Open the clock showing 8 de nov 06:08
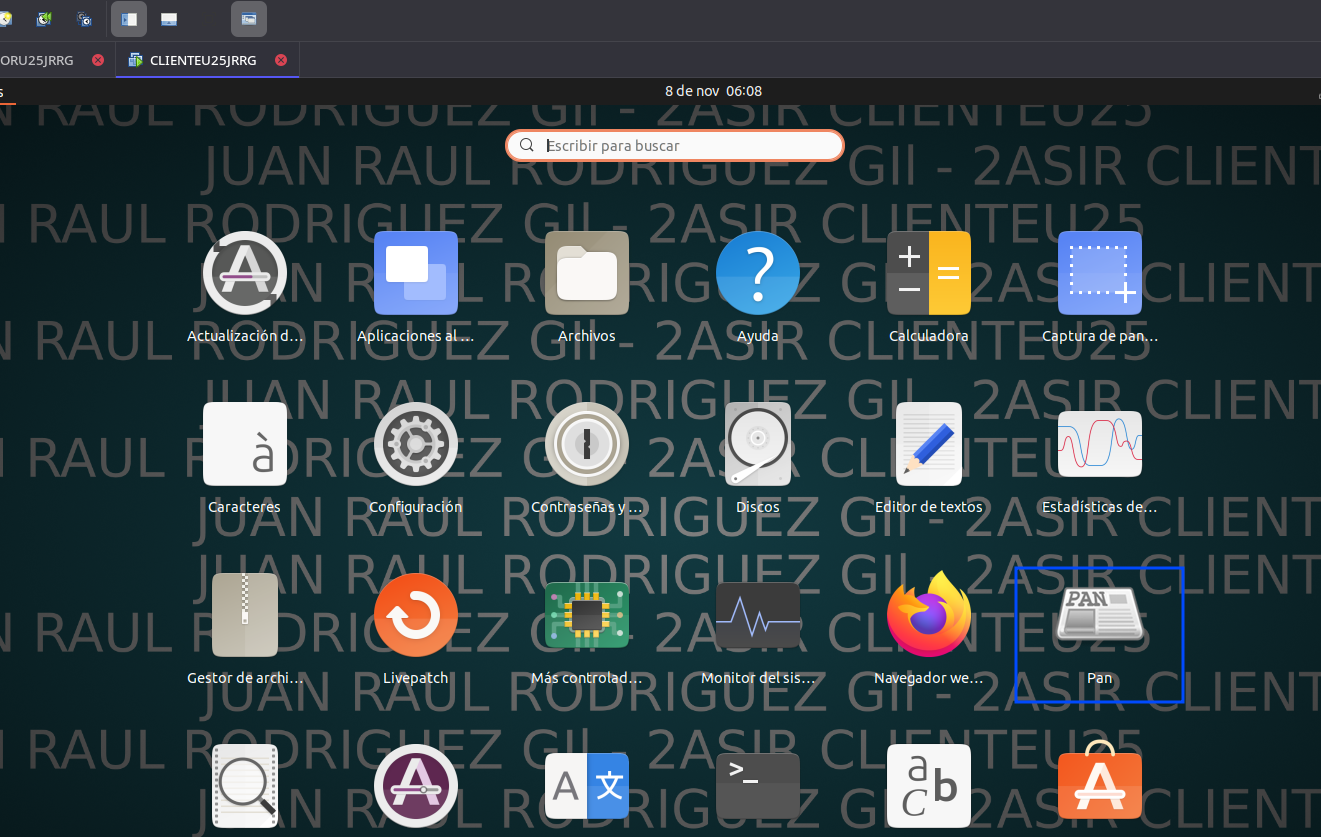The image size is (1321, 837). [x=714, y=91]
